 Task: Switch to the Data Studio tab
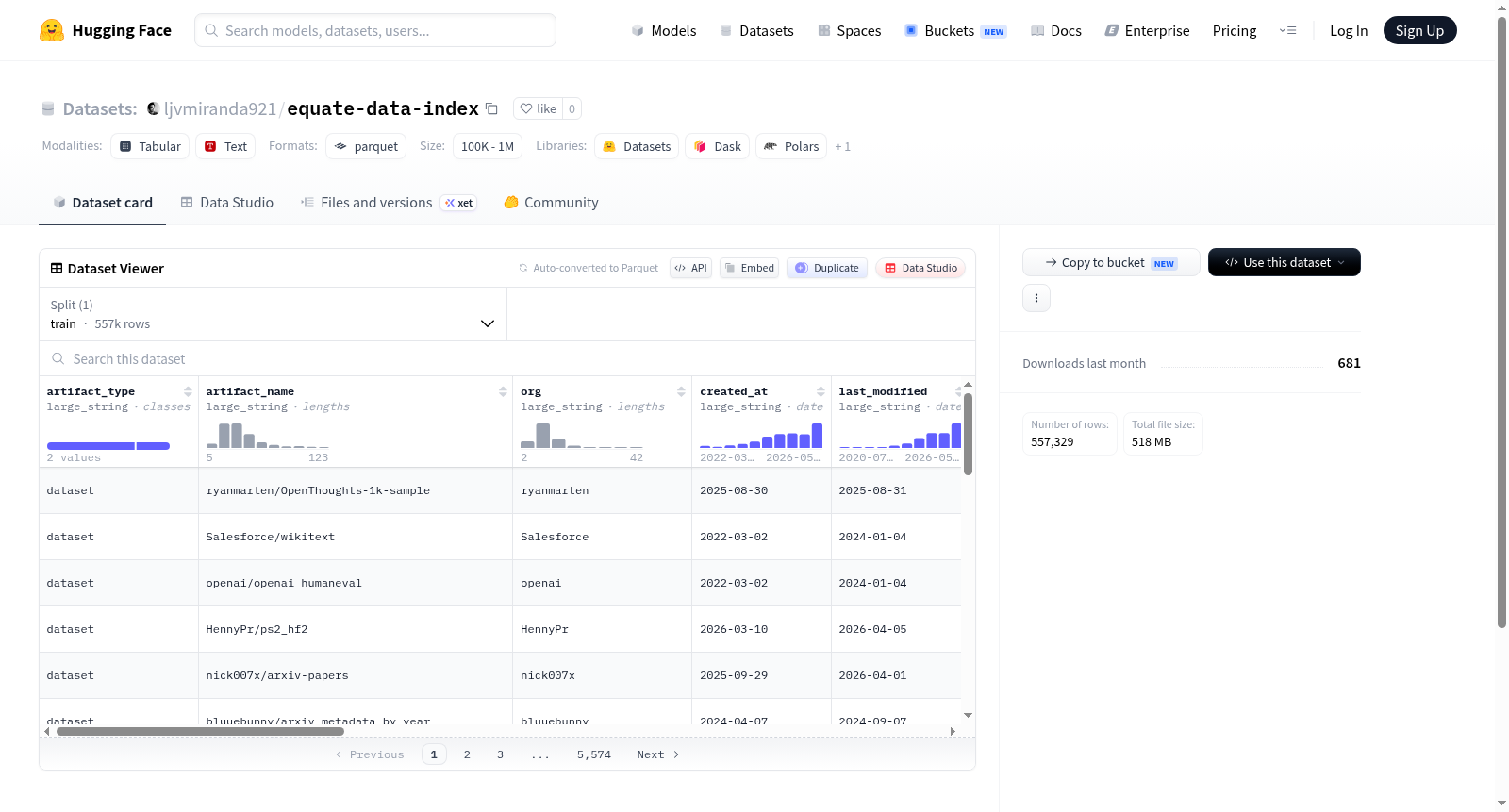point(227,202)
